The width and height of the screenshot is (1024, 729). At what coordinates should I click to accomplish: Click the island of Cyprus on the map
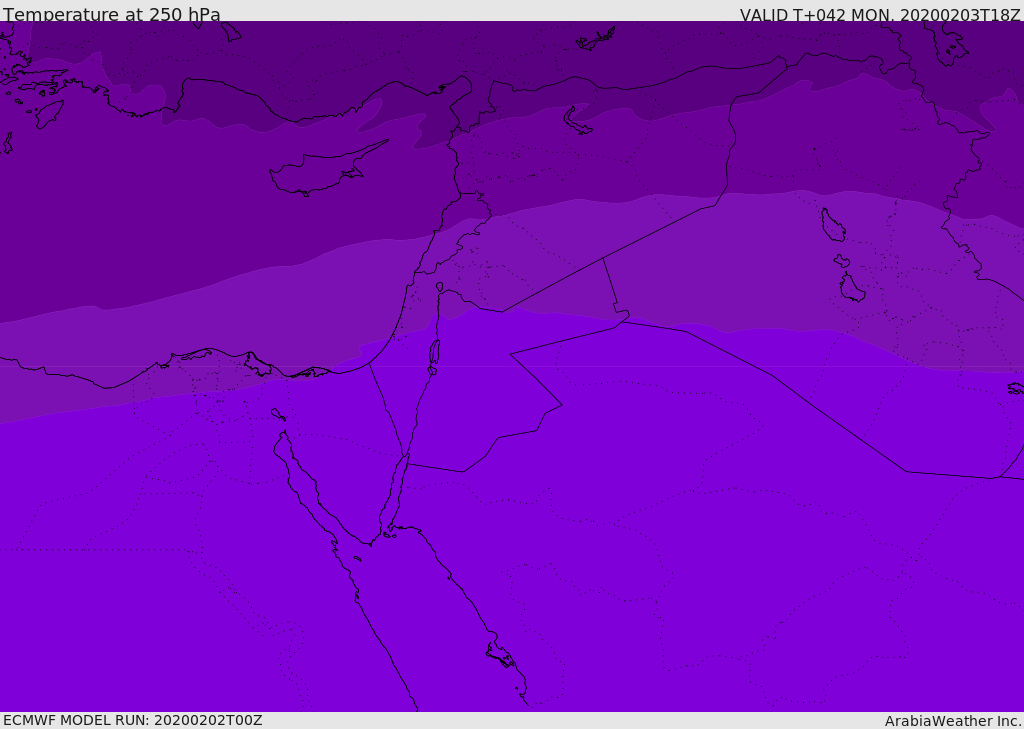323,170
